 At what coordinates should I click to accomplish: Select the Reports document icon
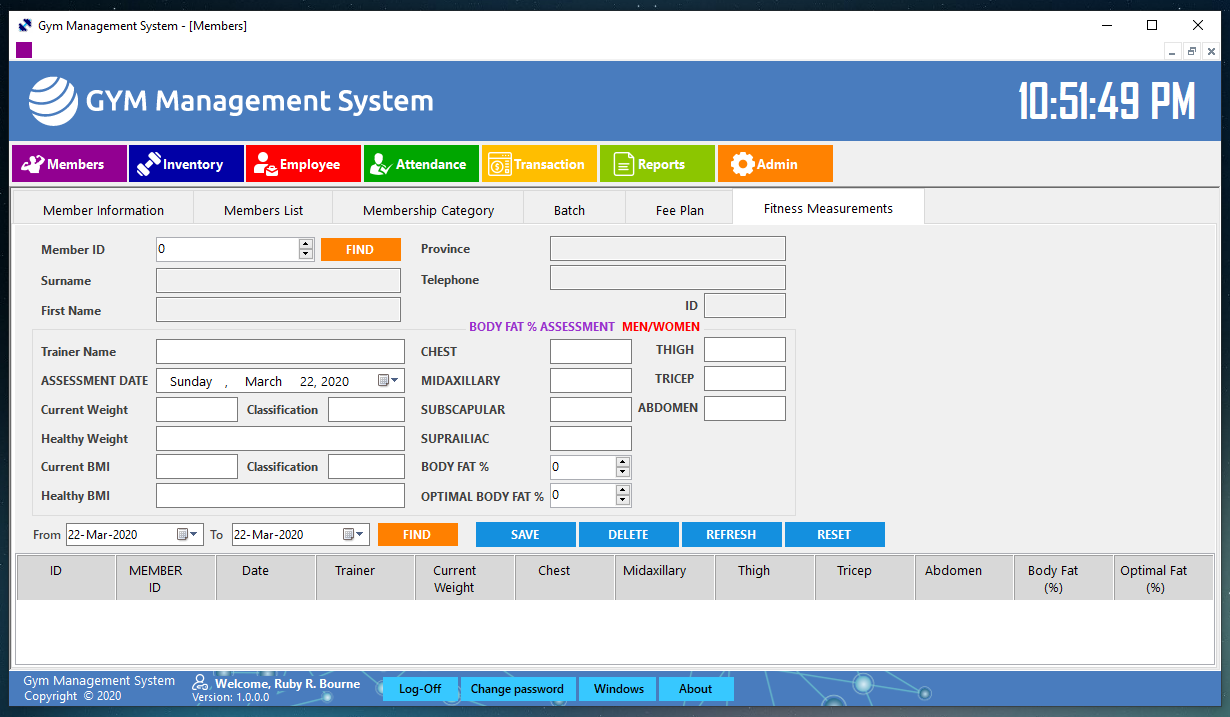click(x=624, y=163)
